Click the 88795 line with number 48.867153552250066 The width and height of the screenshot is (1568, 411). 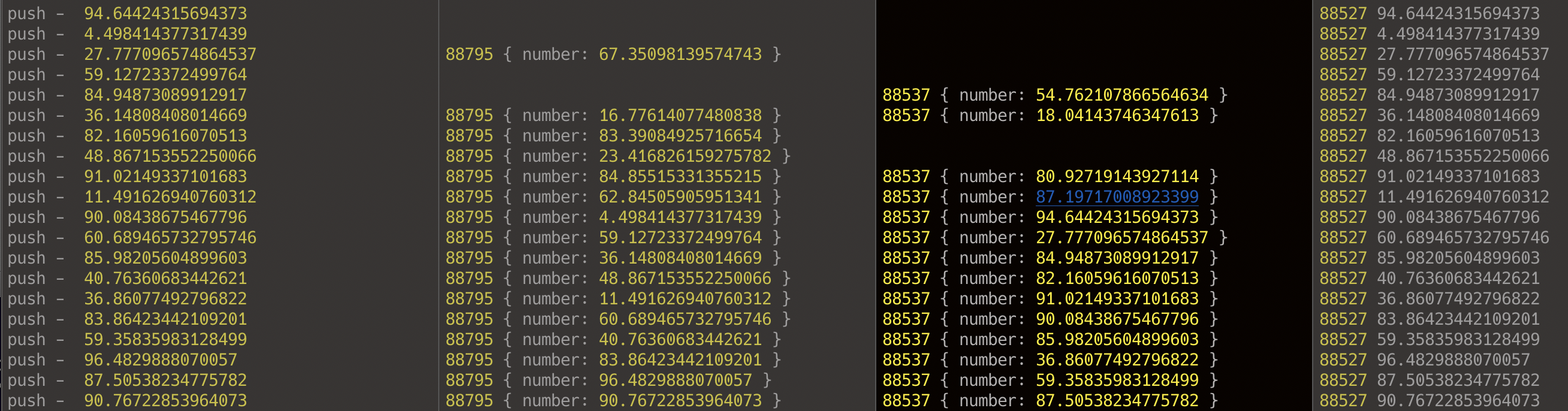pos(619,279)
